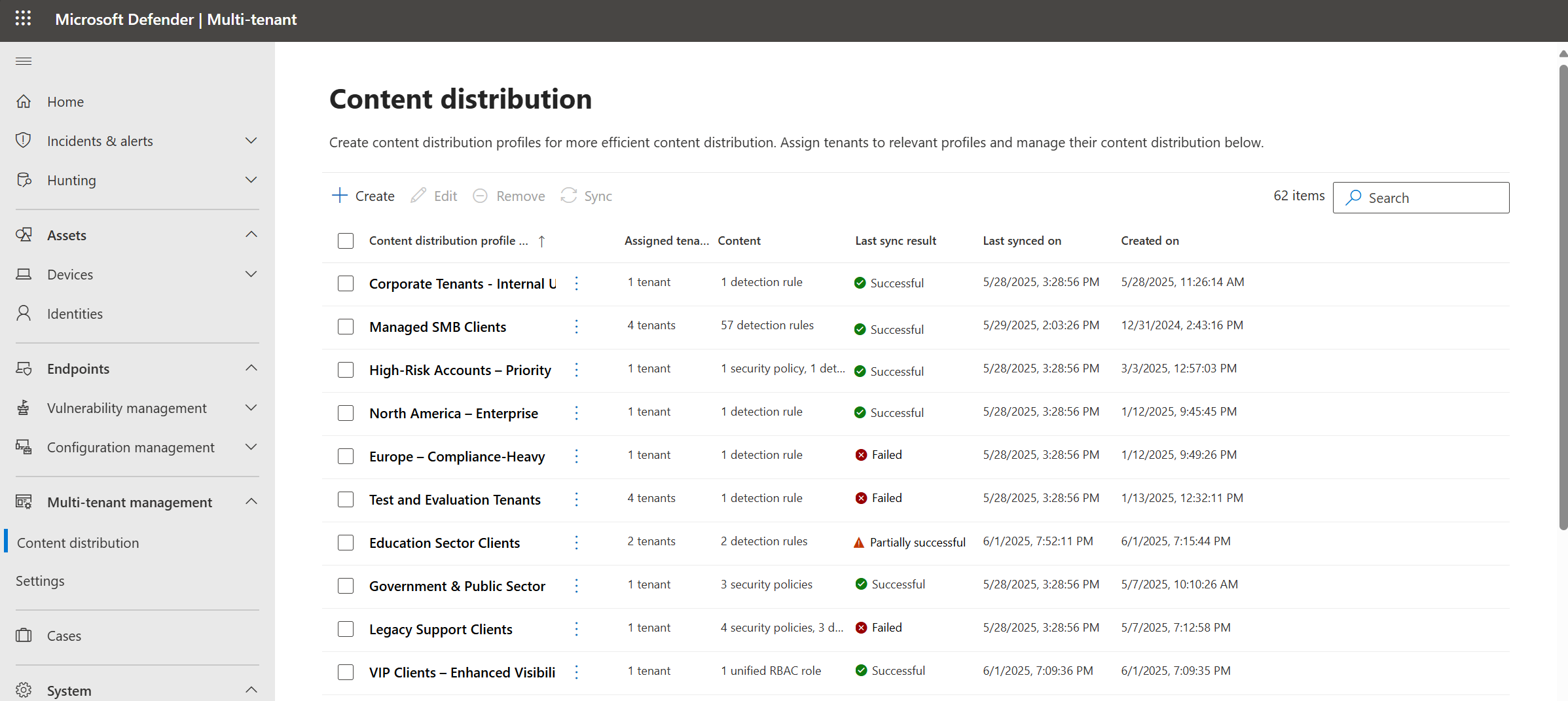Open the Government & Public Sector profile
Viewport: 1568px width, 701px height.
click(x=457, y=586)
